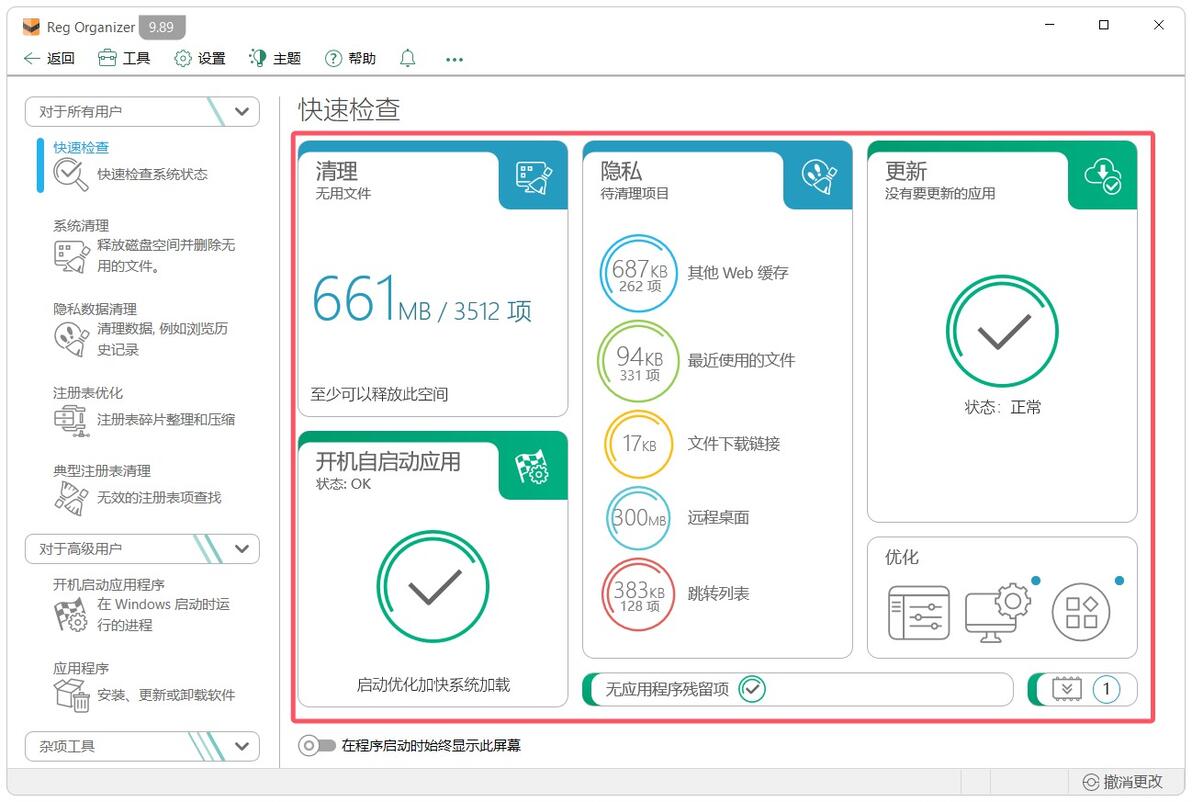Click 启动优化加快系统加载 text
Image resolution: width=1192 pixels, height=802 pixels.
[433, 685]
